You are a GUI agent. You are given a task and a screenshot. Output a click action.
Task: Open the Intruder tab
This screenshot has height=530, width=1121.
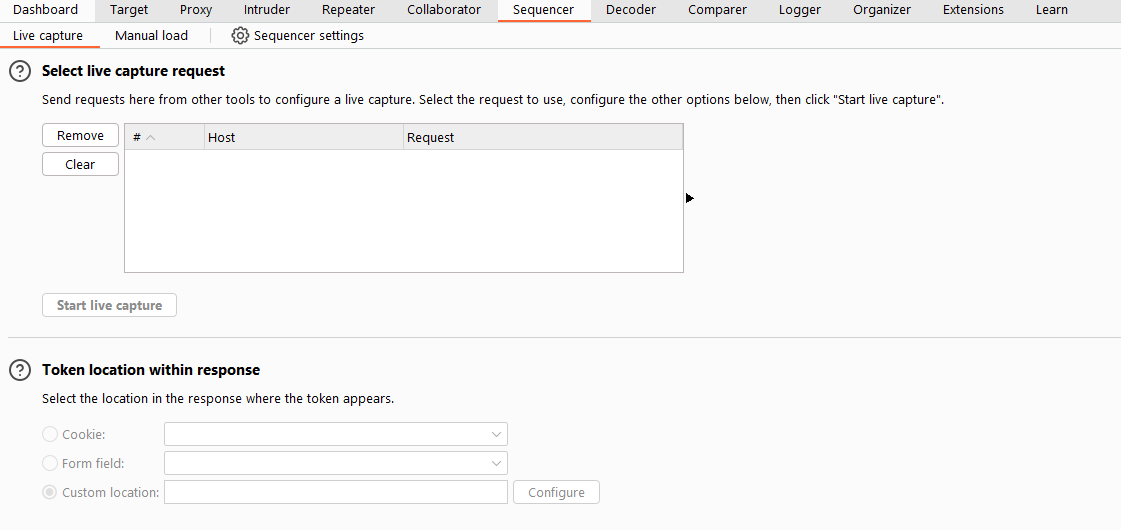pos(267,10)
